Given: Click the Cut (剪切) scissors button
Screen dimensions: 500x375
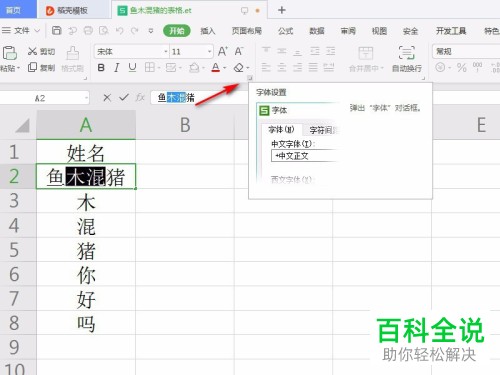Looking at the screenshot, I should pos(41,51).
